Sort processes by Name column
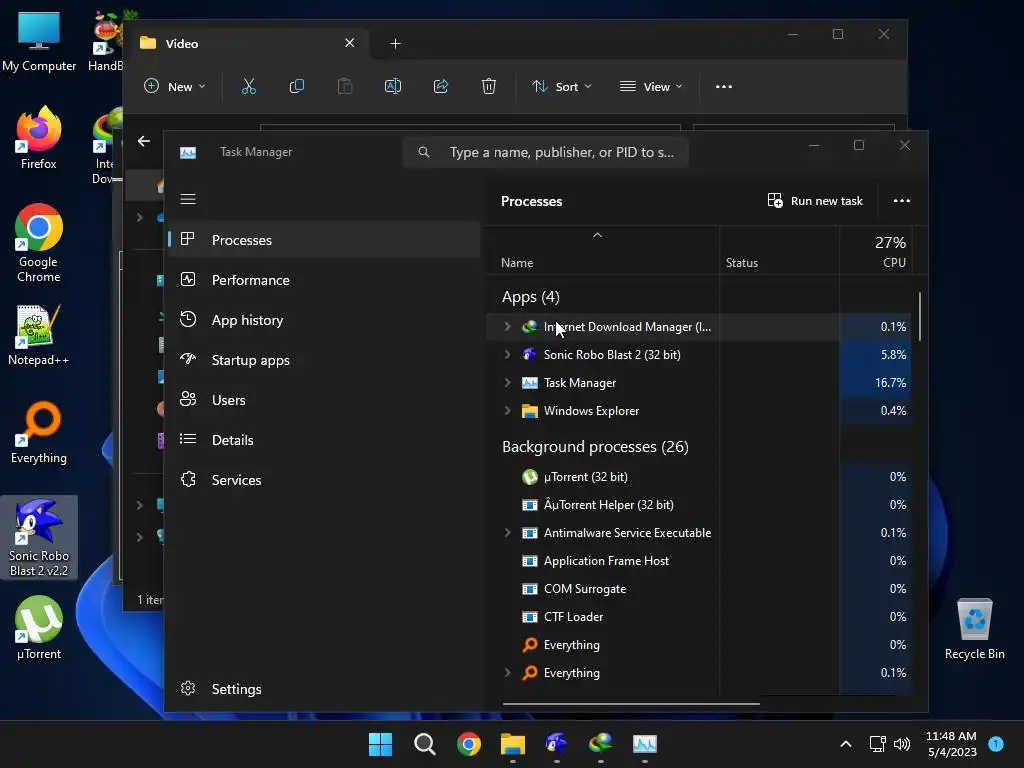The height and width of the screenshot is (768, 1024). point(602,251)
